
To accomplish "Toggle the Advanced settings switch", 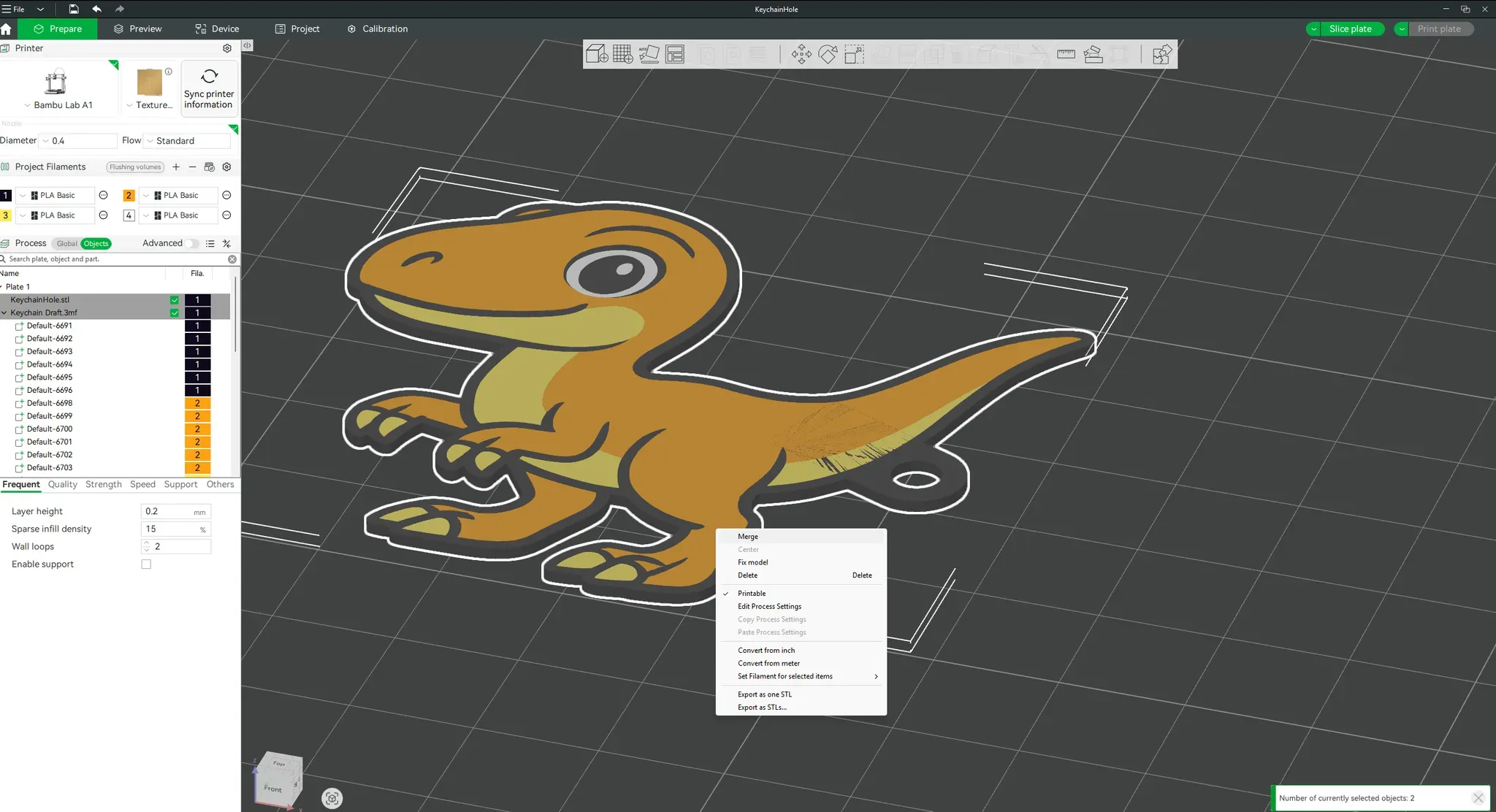I will coord(191,243).
